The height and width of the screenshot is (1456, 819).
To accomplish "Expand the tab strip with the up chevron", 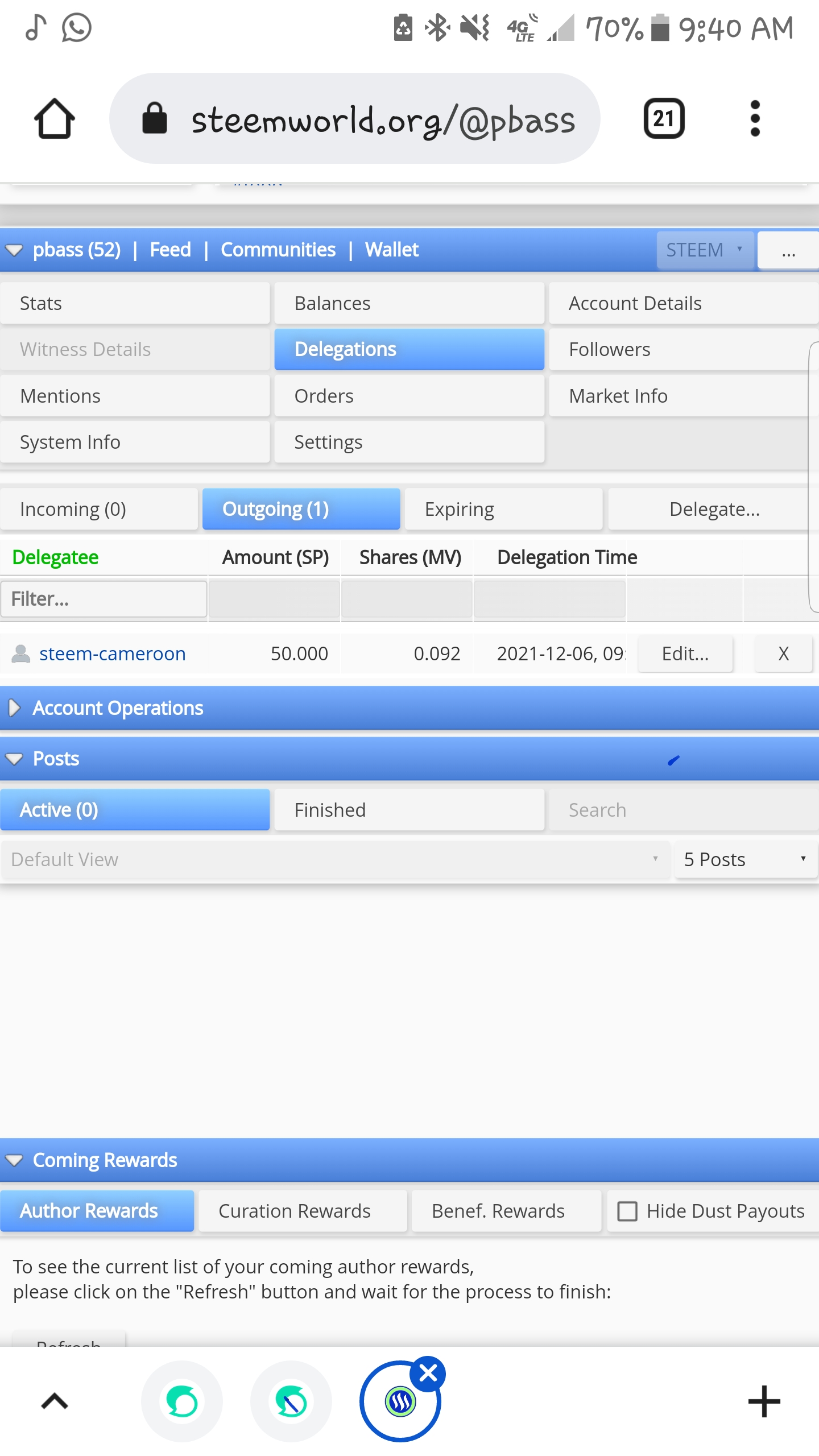I will pos(55,1401).
